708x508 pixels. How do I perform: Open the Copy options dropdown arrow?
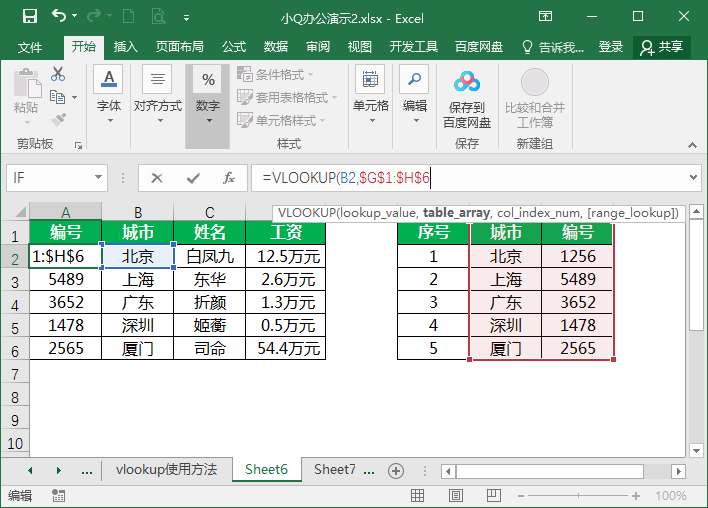75,97
